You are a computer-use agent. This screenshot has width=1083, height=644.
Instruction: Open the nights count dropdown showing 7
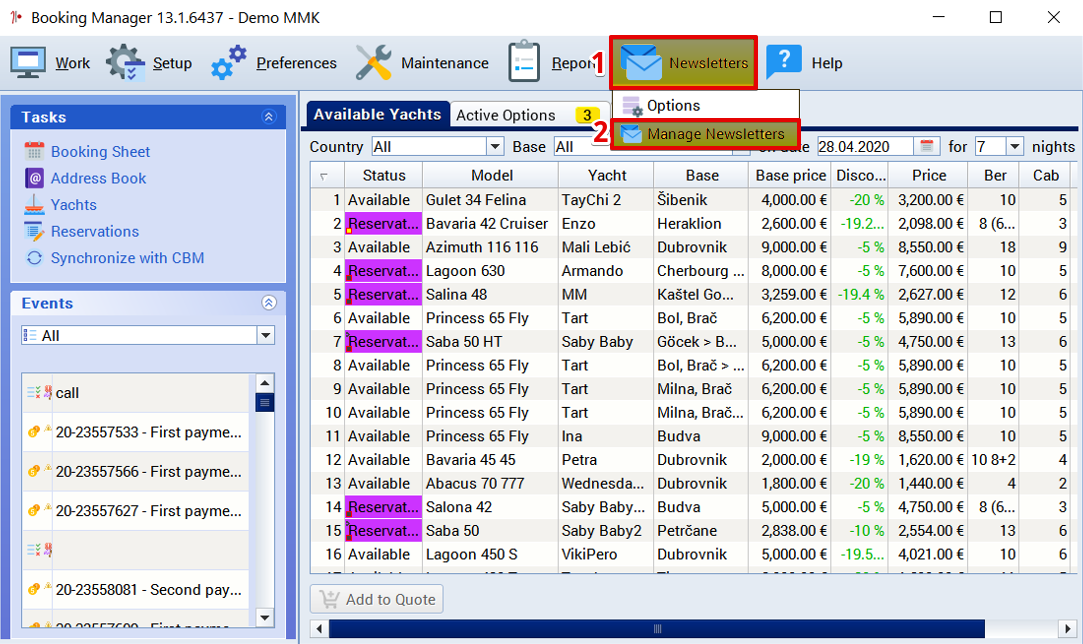click(x=1014, y=146)
